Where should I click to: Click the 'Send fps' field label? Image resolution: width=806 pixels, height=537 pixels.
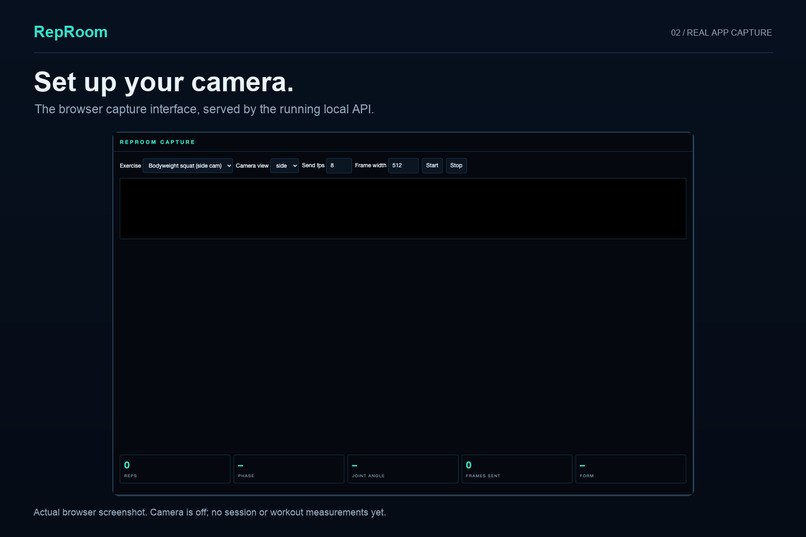(313, 165)
